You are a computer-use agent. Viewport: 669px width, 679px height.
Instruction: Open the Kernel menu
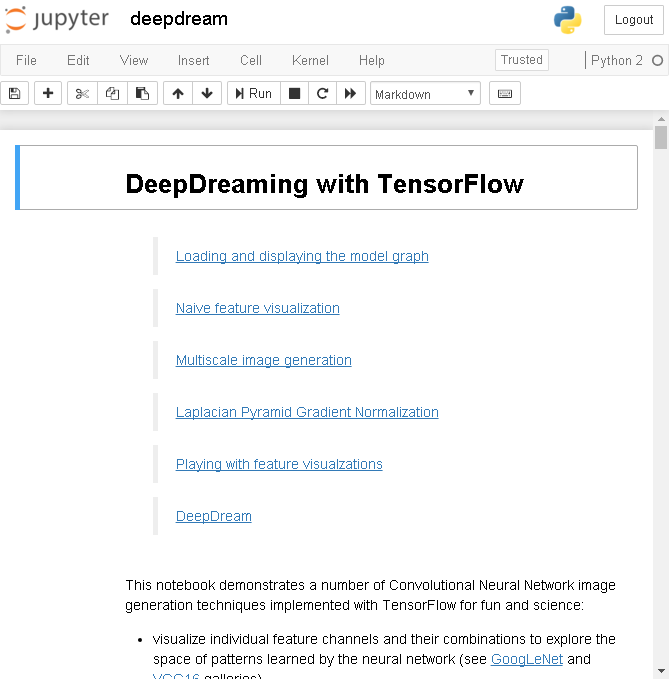pos(310,60)
